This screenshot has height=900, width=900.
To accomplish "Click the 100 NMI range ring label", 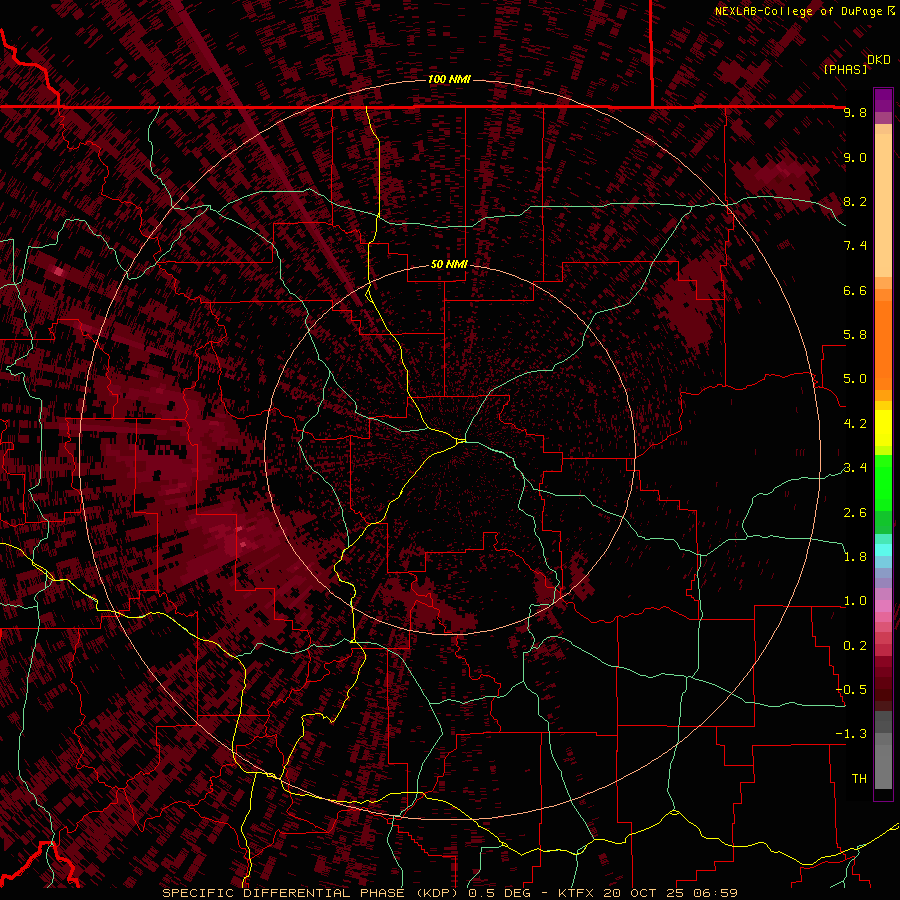I will click(x=449, y=79).
